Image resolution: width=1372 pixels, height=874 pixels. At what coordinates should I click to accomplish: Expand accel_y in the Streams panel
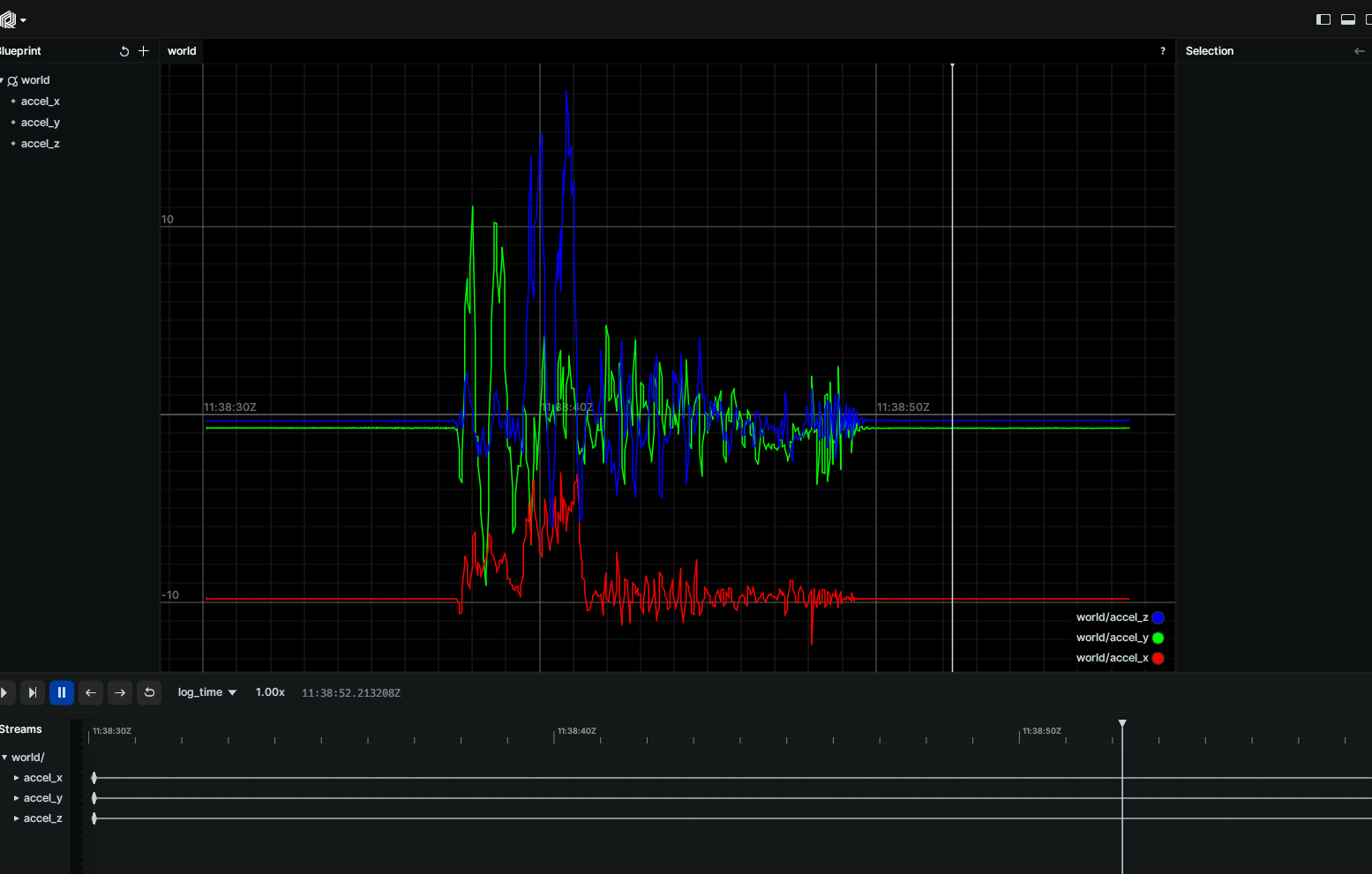click(x=16, y=798)
